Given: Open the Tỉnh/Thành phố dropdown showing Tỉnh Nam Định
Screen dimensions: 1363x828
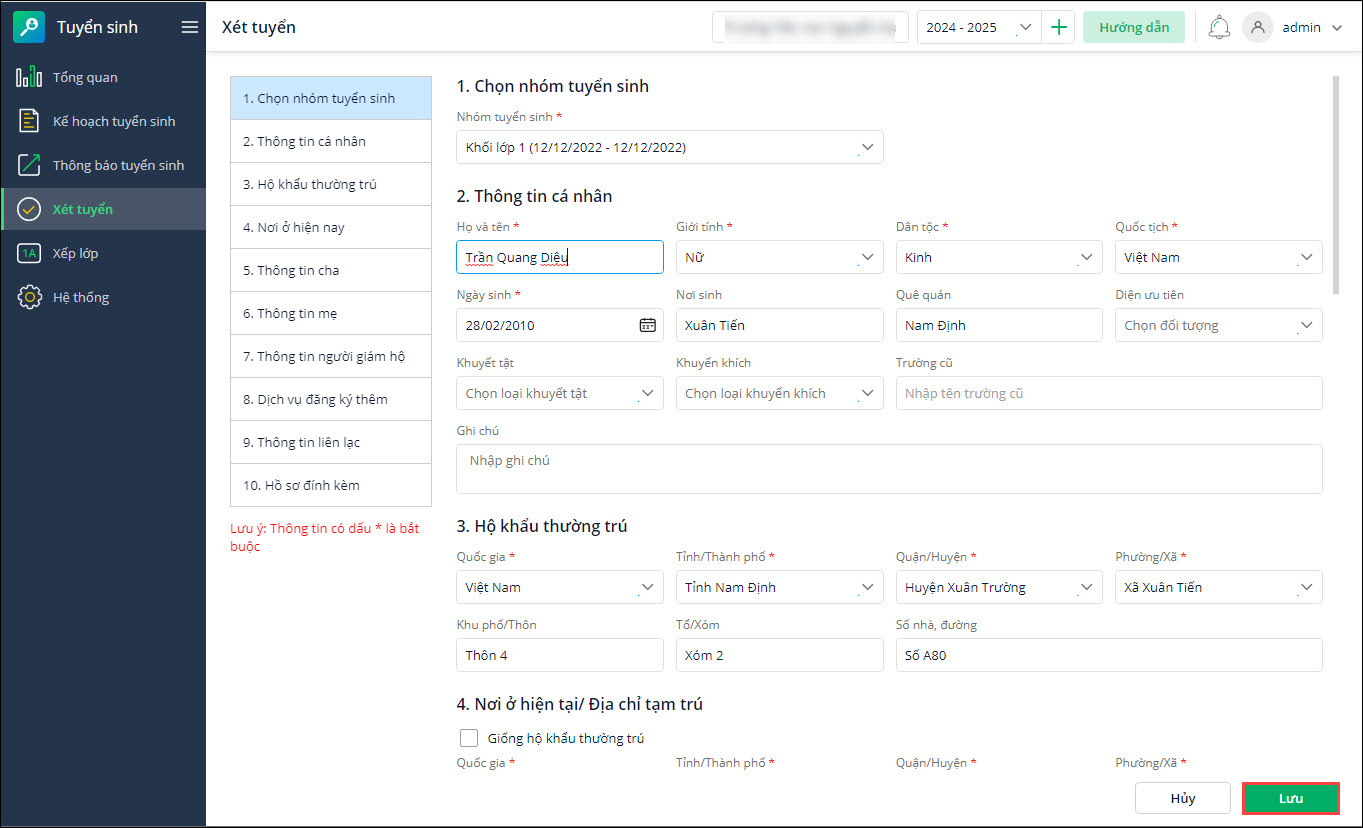Looking at the screenshot, I should [x=780, y=587].
